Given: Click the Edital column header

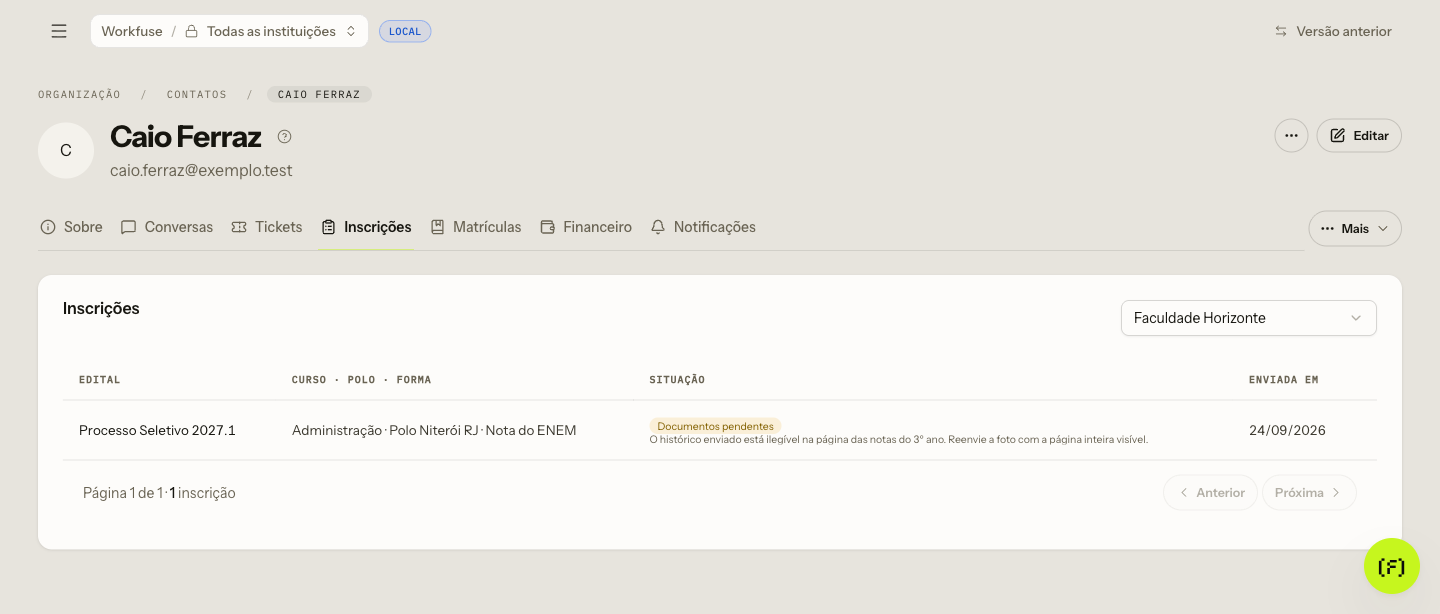Looking at the screenshot, I should click(x=100, y=380).
